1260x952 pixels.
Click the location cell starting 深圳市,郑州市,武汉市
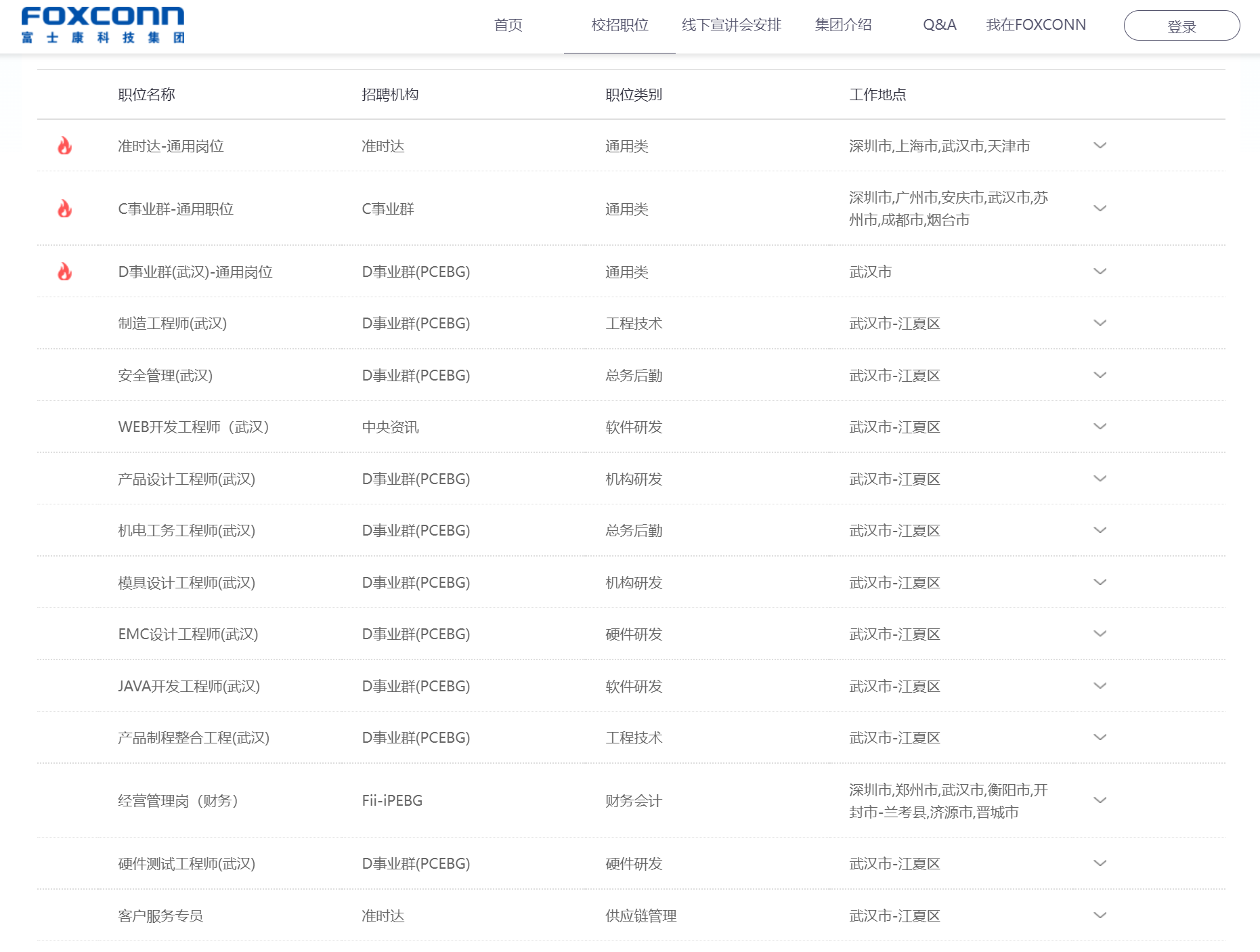tap(949, 801)
